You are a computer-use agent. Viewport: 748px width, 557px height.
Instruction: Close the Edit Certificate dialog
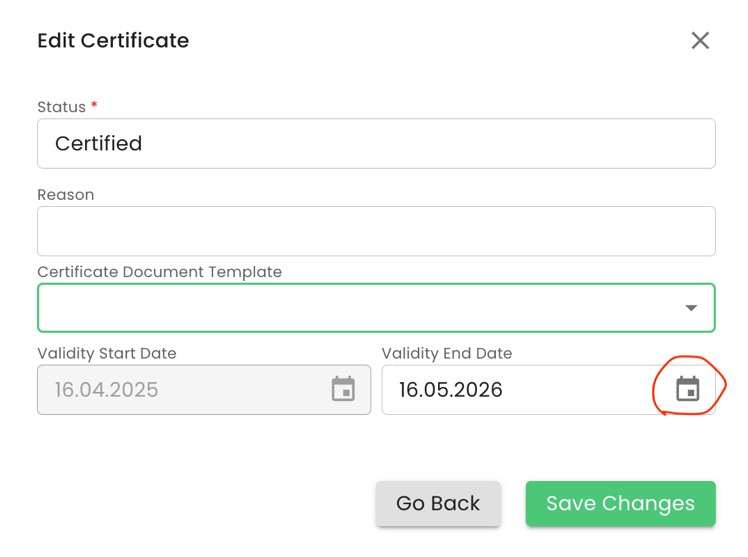click(700, 40)
